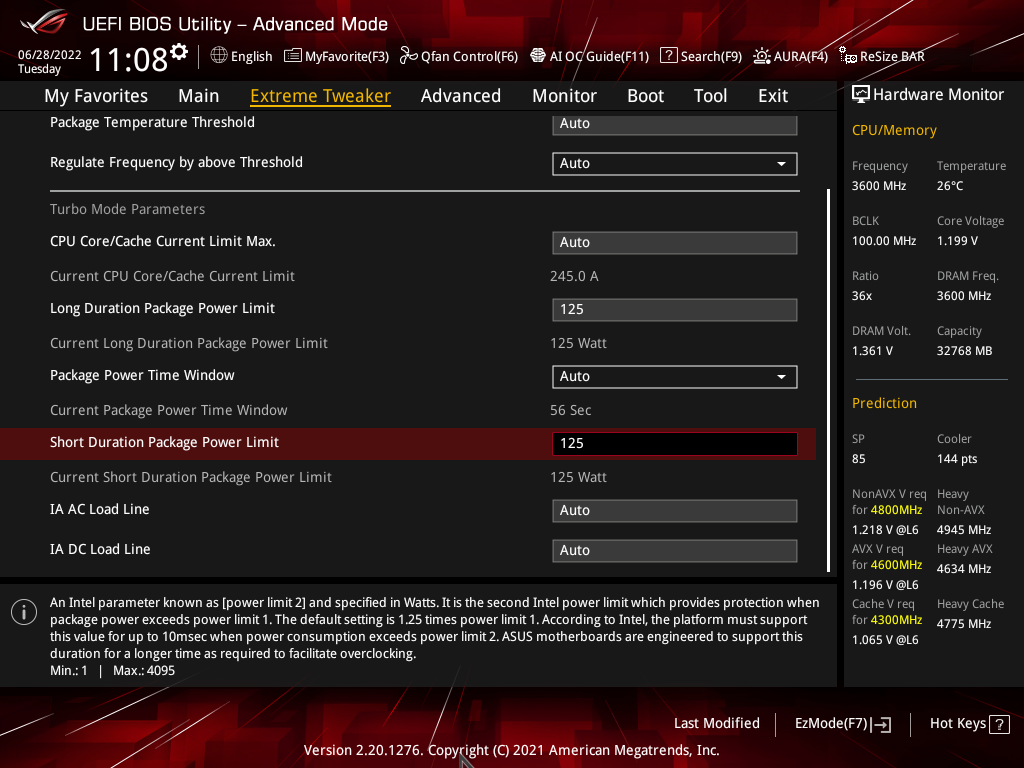Image resolution: width=1024 pixels, height=768 pixels.
Task: Select CPU Core/Cache Current Limit Max. label
Action: [163, 241]
